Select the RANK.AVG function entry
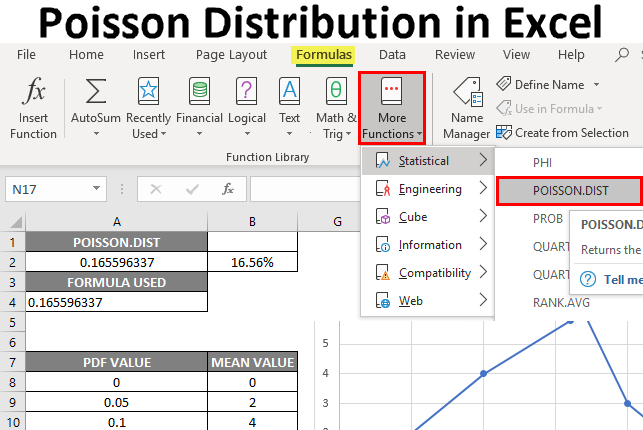Viewport: 643px width, 430px height. coord(561,303)
